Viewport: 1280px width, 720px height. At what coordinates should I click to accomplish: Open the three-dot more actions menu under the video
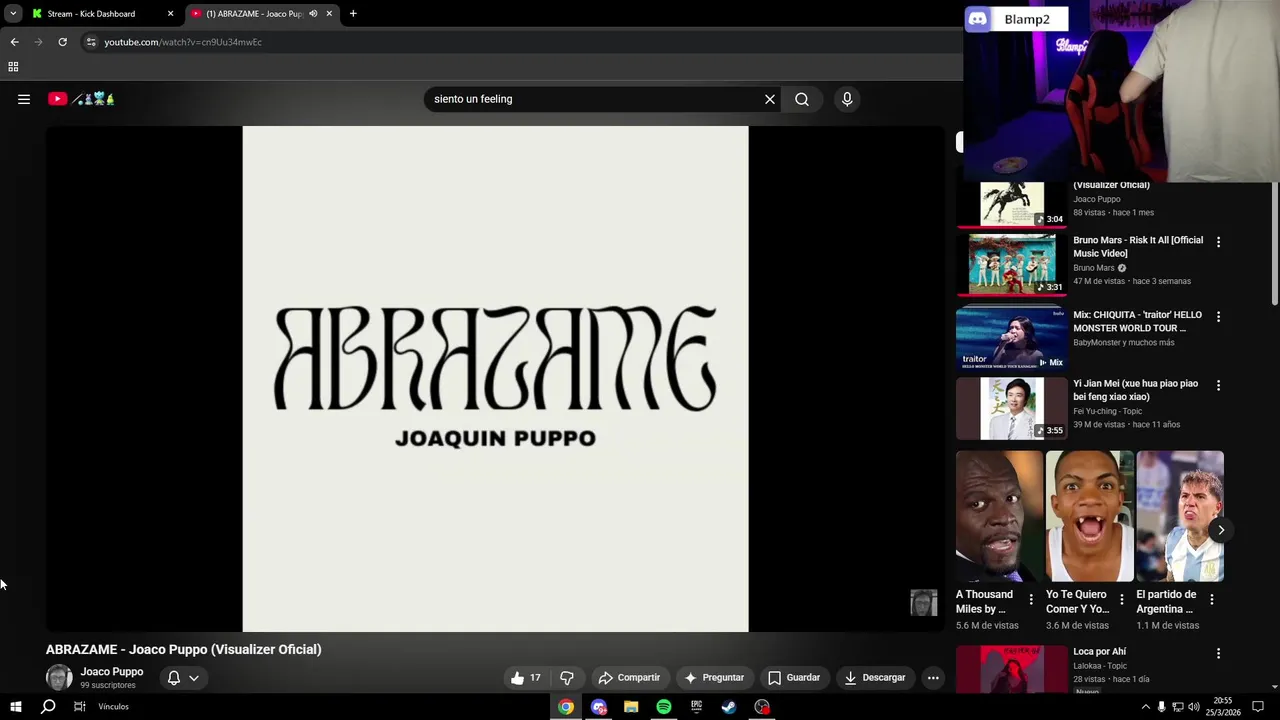(933, 678)
